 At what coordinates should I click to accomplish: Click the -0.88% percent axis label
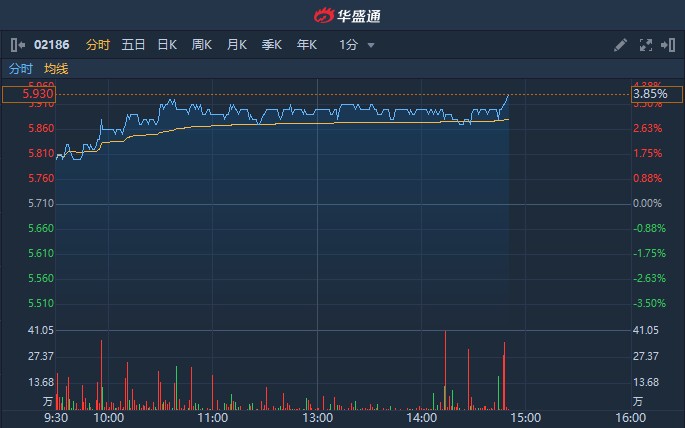[x=649, y=228]
